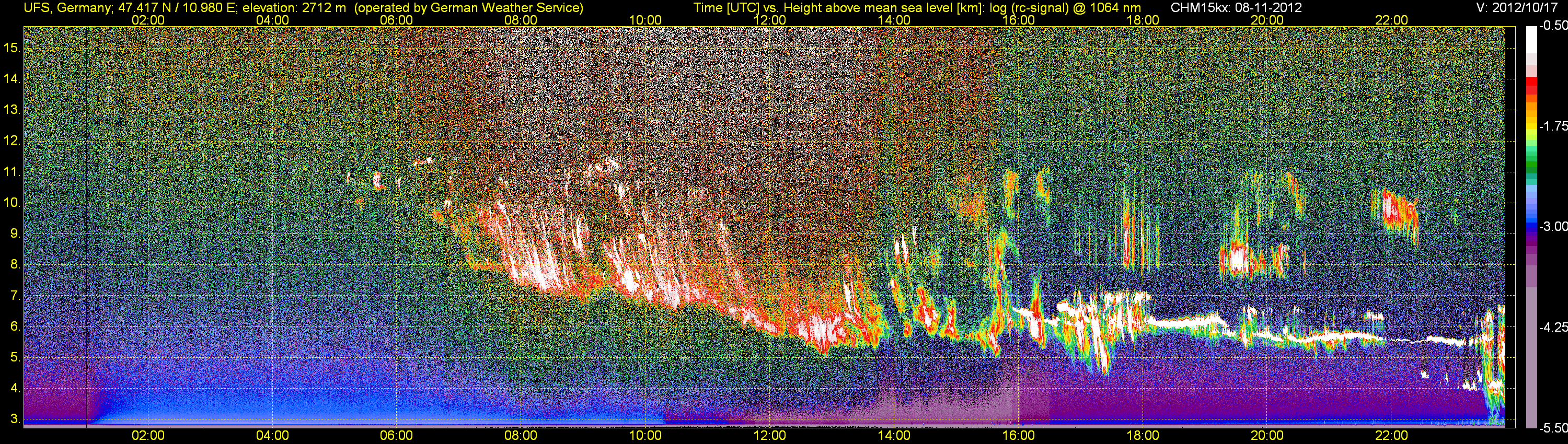Click the height axis label '5.'
The image size is (1568, 444).
tap(15, 358)
